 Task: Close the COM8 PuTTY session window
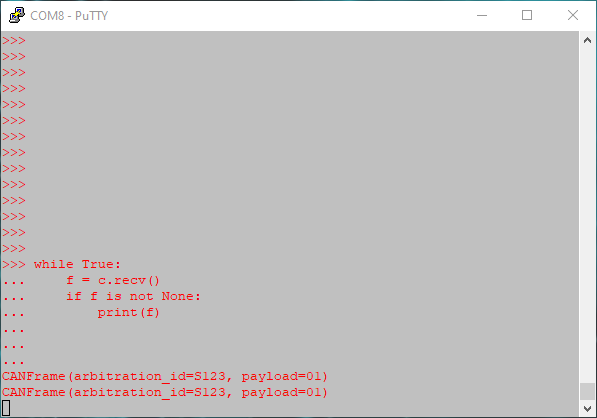573,15
